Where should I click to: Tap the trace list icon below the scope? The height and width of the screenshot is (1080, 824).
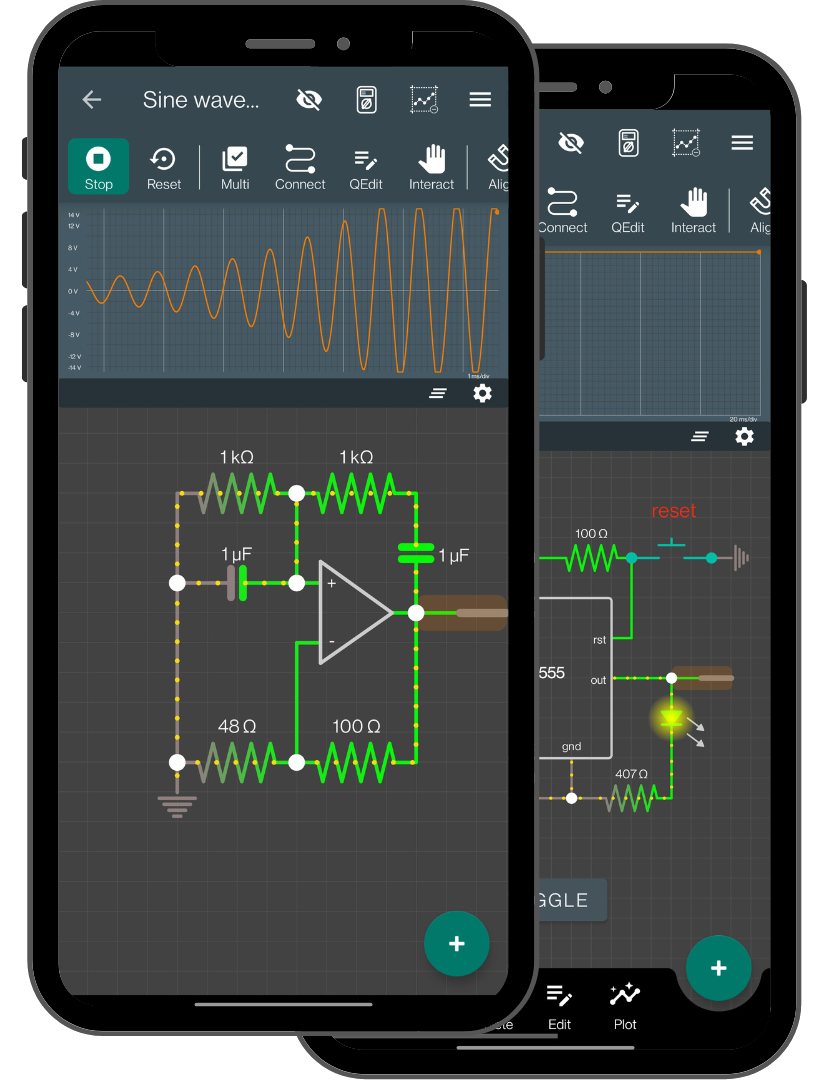click(437, 393)
